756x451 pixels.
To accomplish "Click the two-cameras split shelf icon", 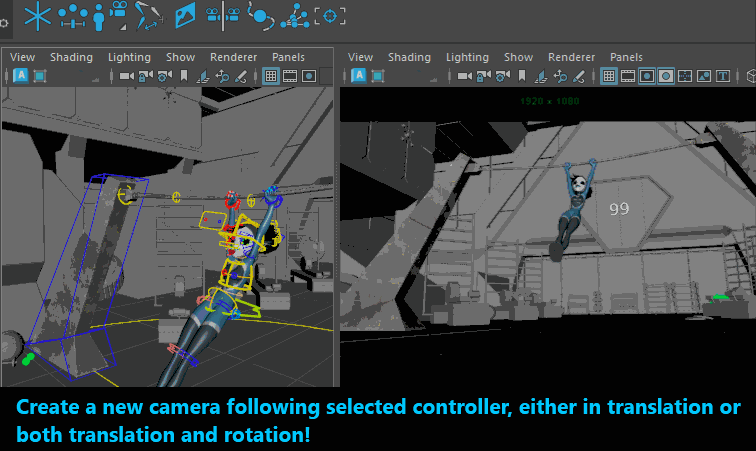I will [x=221, y=15].
